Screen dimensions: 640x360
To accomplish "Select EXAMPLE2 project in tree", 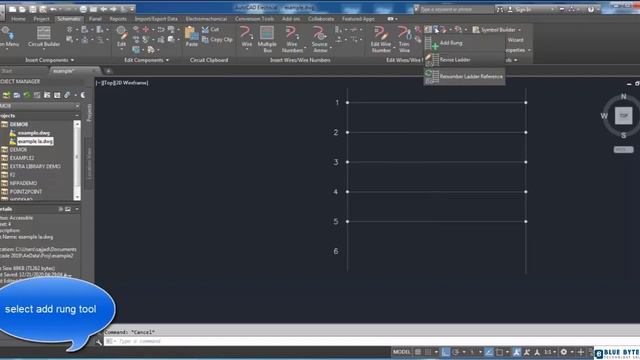I will [x=22, y=158].
